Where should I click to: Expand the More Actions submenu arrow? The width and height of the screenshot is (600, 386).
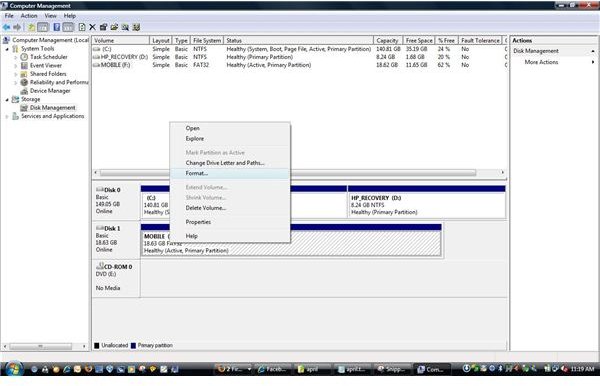tap(593, 62)
